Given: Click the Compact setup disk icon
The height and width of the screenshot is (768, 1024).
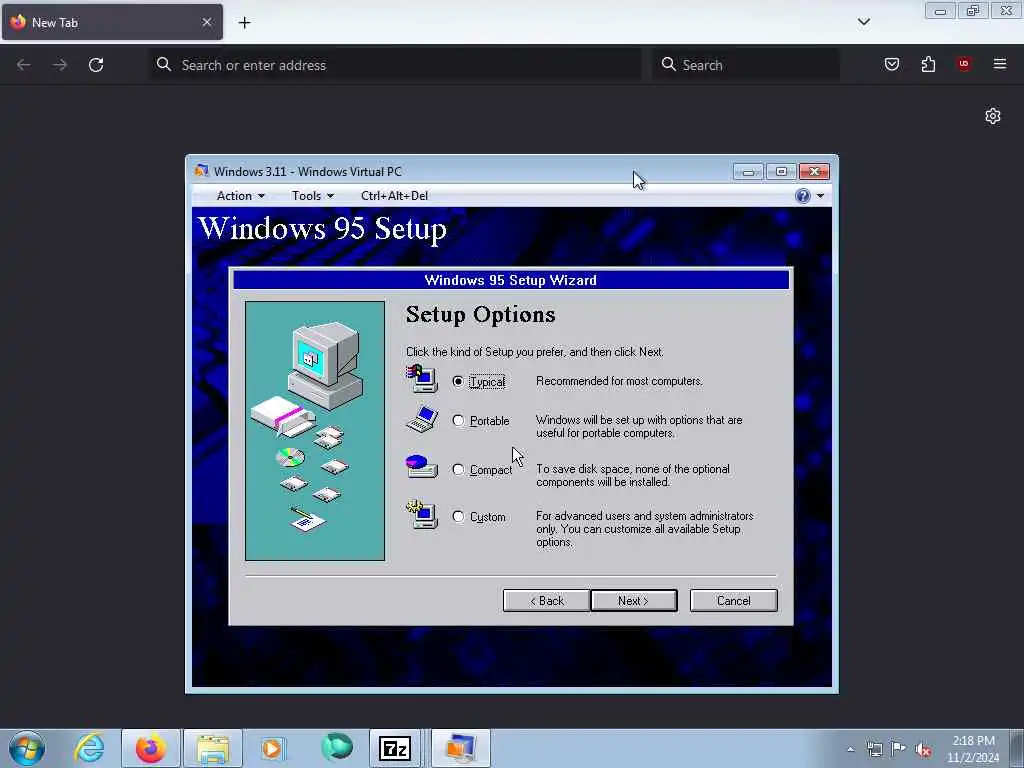Looking at the screenshot, I should [422, 466].
